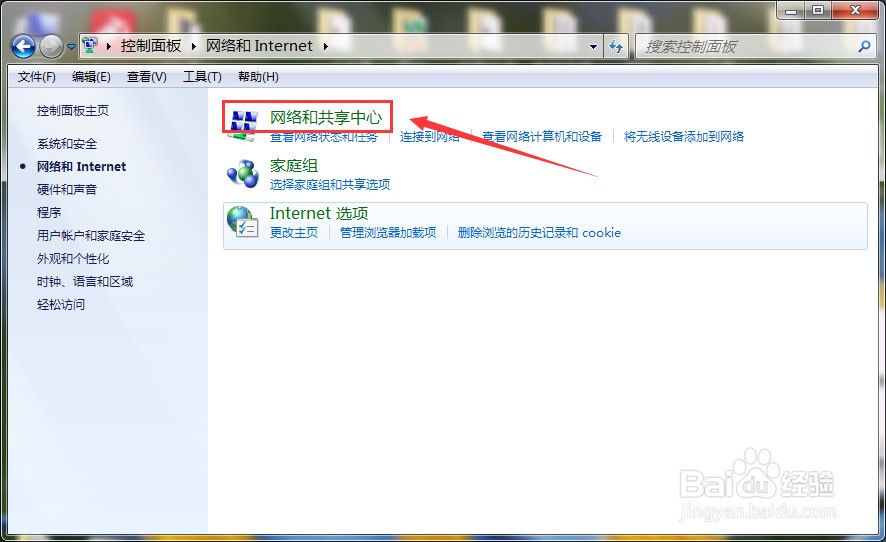Click the 家庭组 spheres icon
The width and height of the screenshot is (886, 542).
coord(243,174)
